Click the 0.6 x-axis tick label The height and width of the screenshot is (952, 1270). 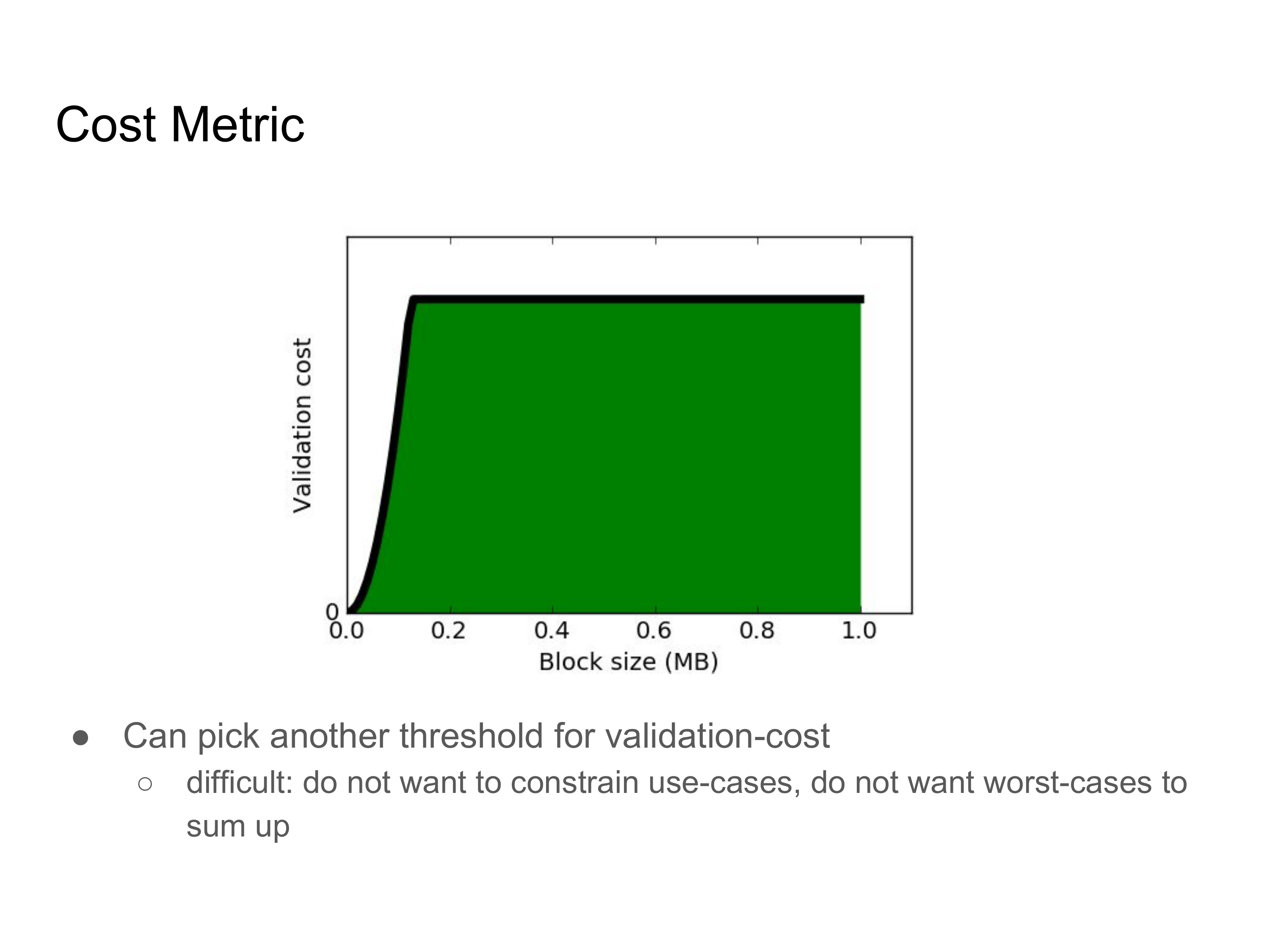654,631
